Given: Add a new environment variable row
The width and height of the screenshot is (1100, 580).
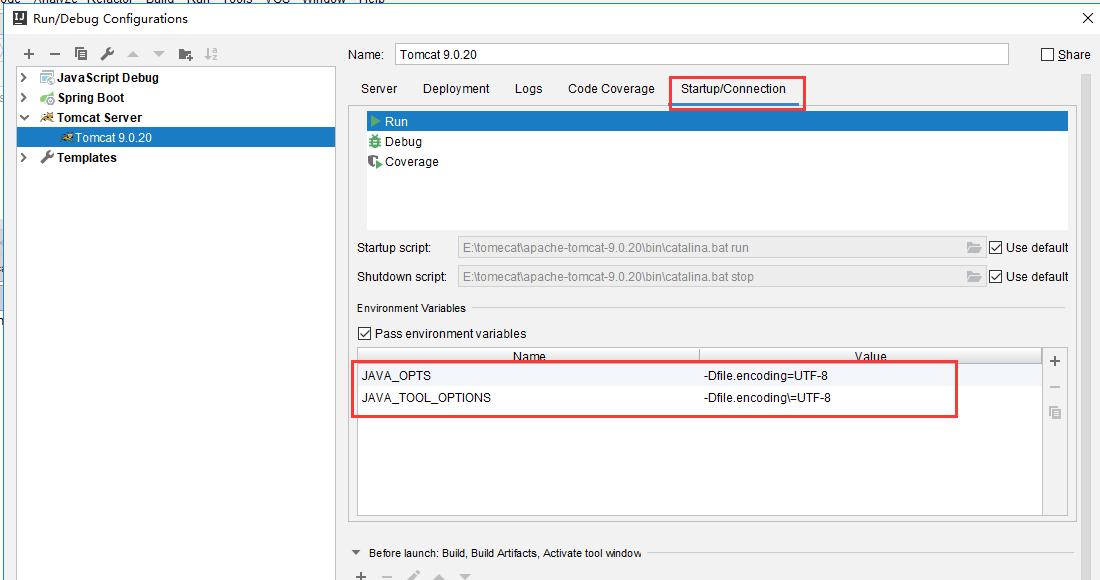Looking at the screenshot, I should click(x=1054, y=361).
